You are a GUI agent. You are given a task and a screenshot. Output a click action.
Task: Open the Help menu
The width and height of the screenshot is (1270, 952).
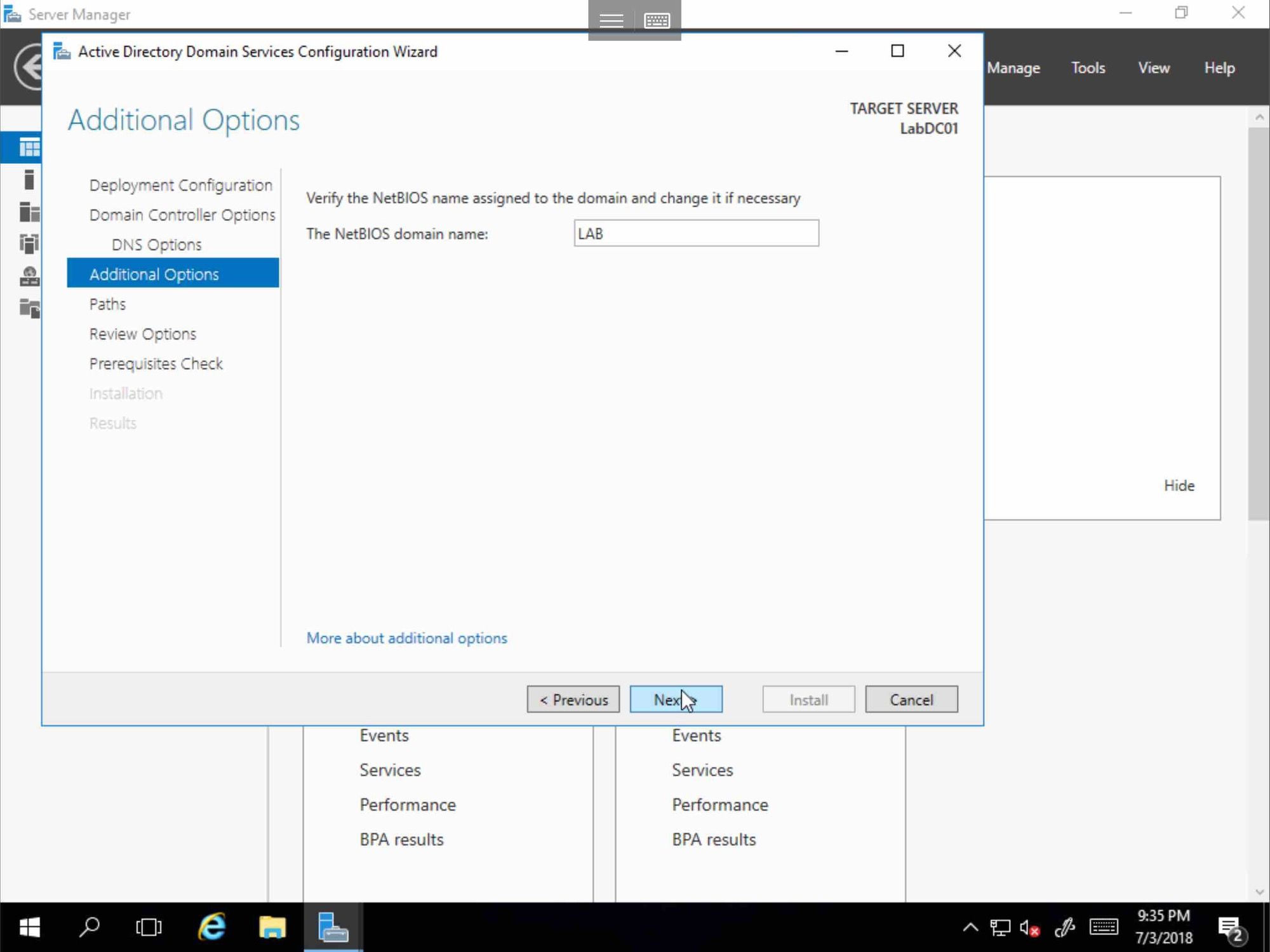tap(1219, 68)
